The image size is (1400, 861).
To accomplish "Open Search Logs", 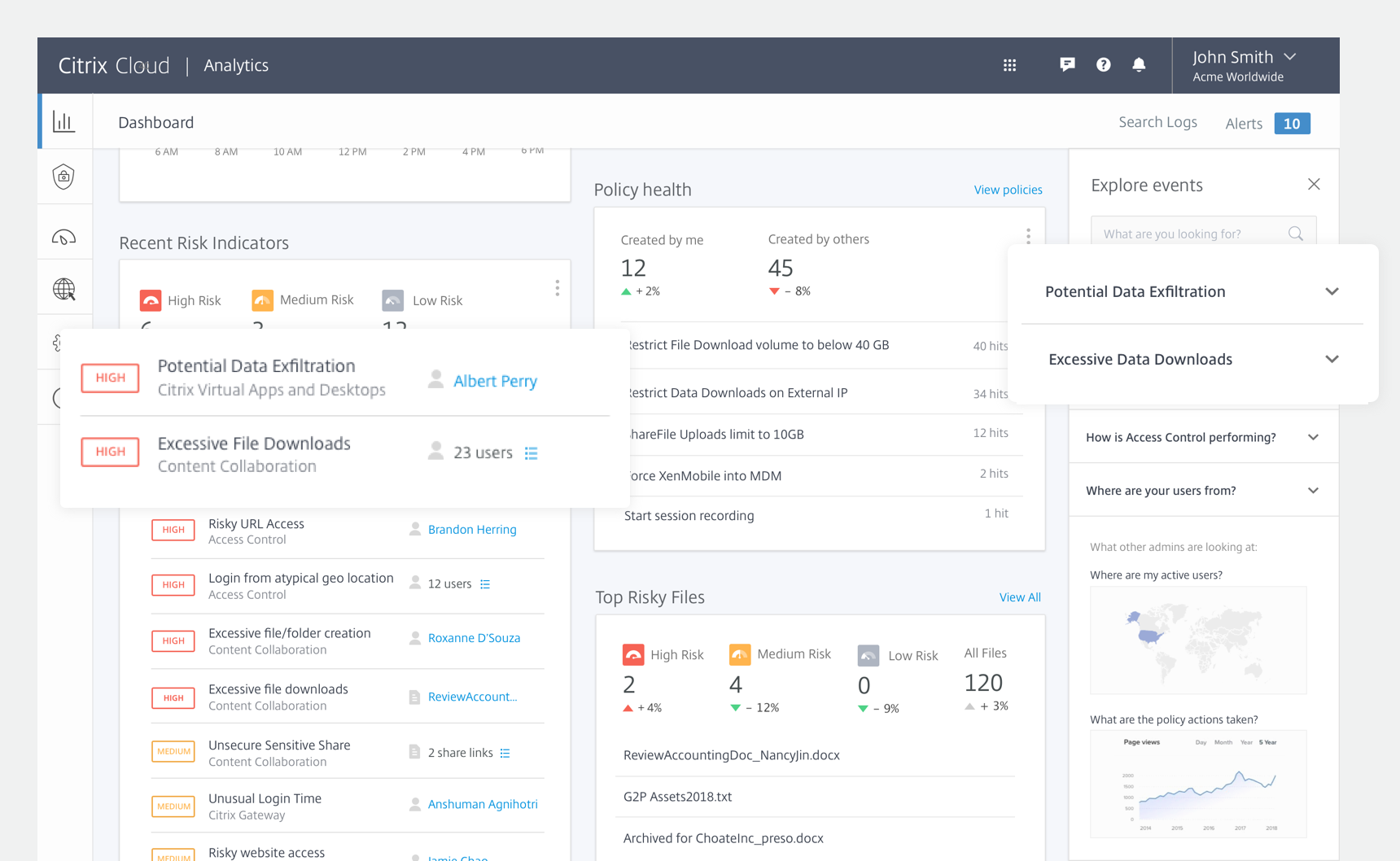I will tap(1157, 122).
